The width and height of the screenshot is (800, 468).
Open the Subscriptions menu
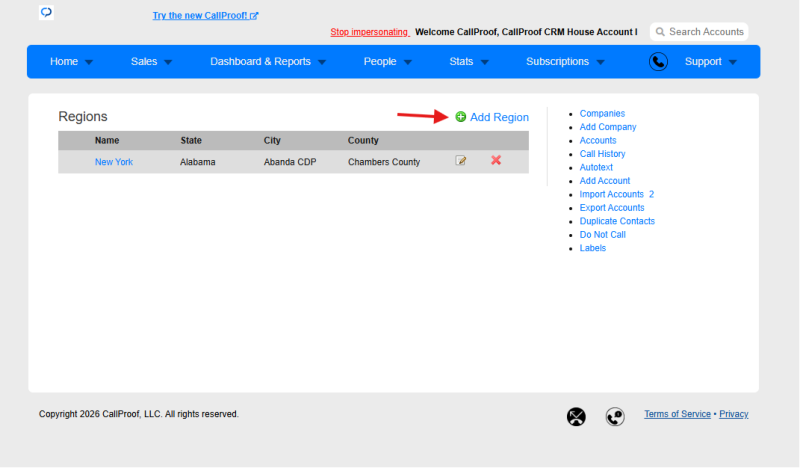pos(565,62)
